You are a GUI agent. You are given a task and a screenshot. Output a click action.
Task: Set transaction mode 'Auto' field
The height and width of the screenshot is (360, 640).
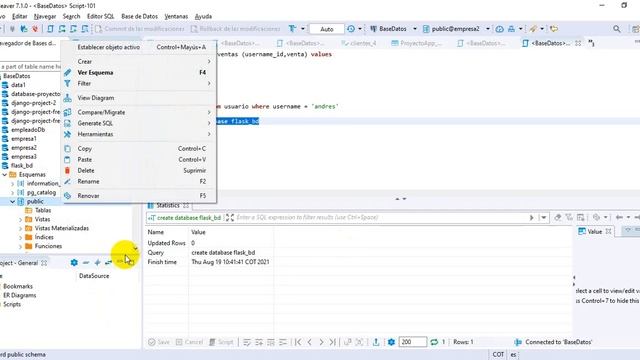click(x=327, y=29)
